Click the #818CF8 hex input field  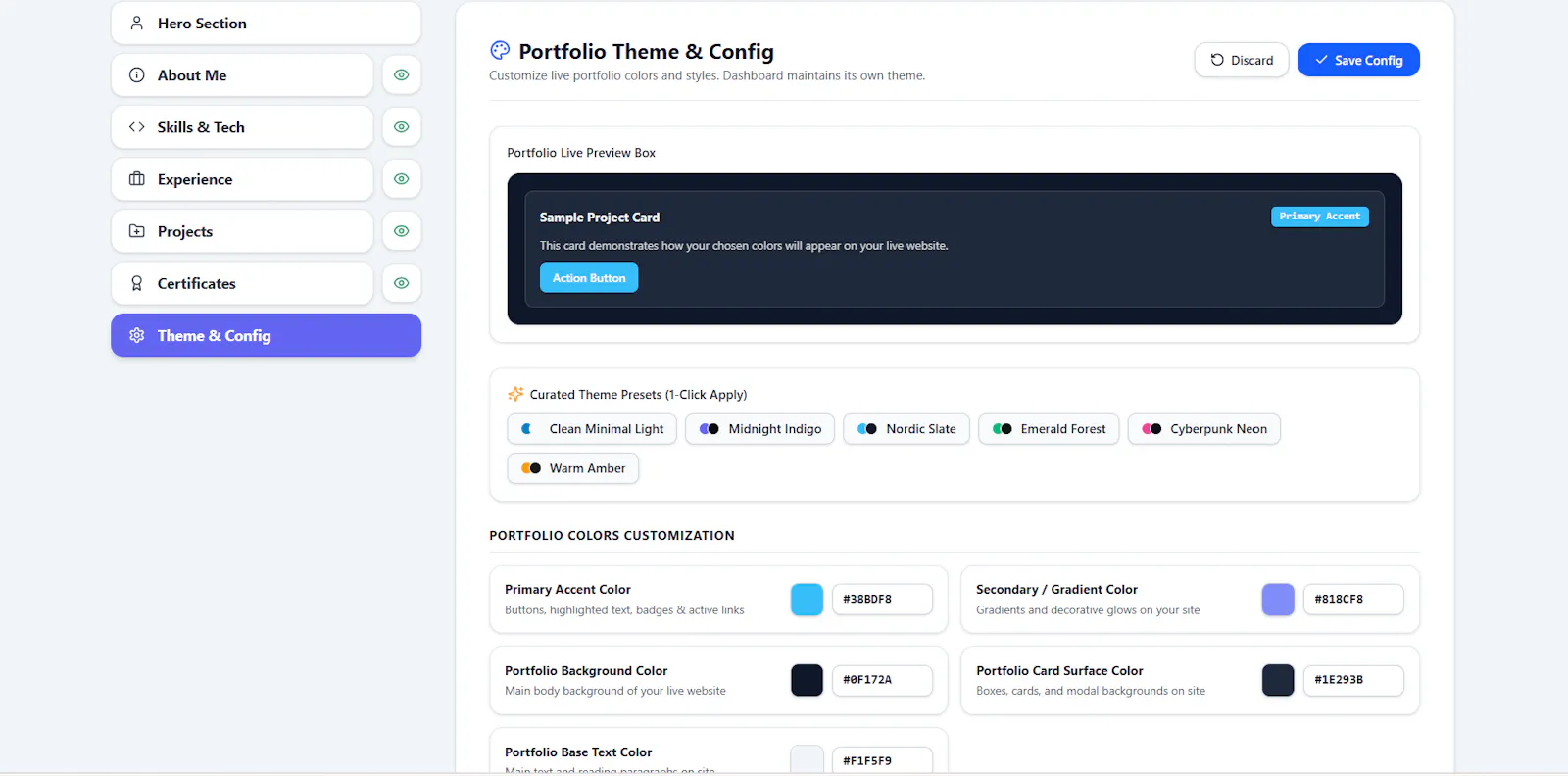pyautogui.click(x=1353, y=599)
